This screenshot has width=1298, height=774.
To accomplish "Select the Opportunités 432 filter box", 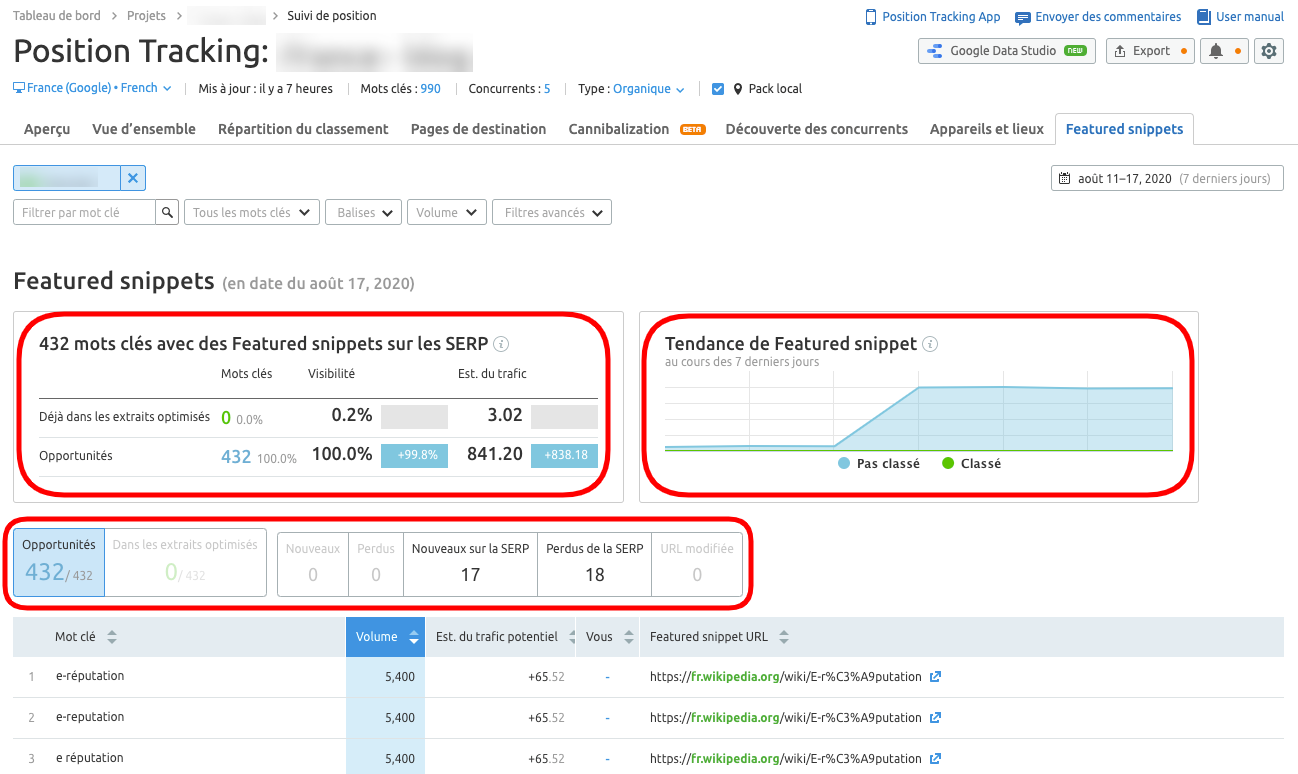I will pyautogui.click(x=59, y=562).
